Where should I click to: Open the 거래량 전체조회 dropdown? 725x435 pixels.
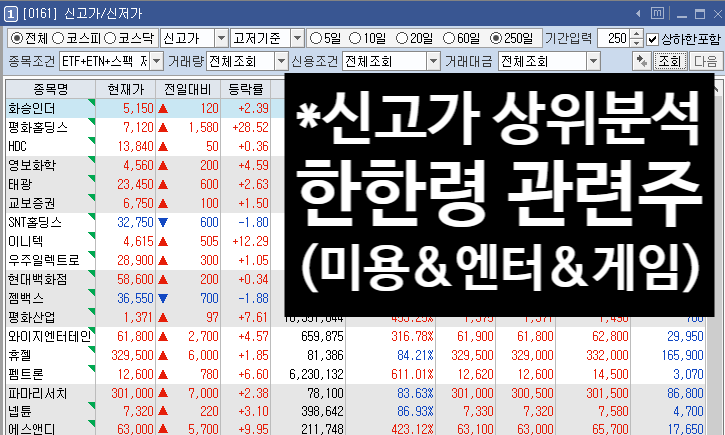click(x=281, y=61)
